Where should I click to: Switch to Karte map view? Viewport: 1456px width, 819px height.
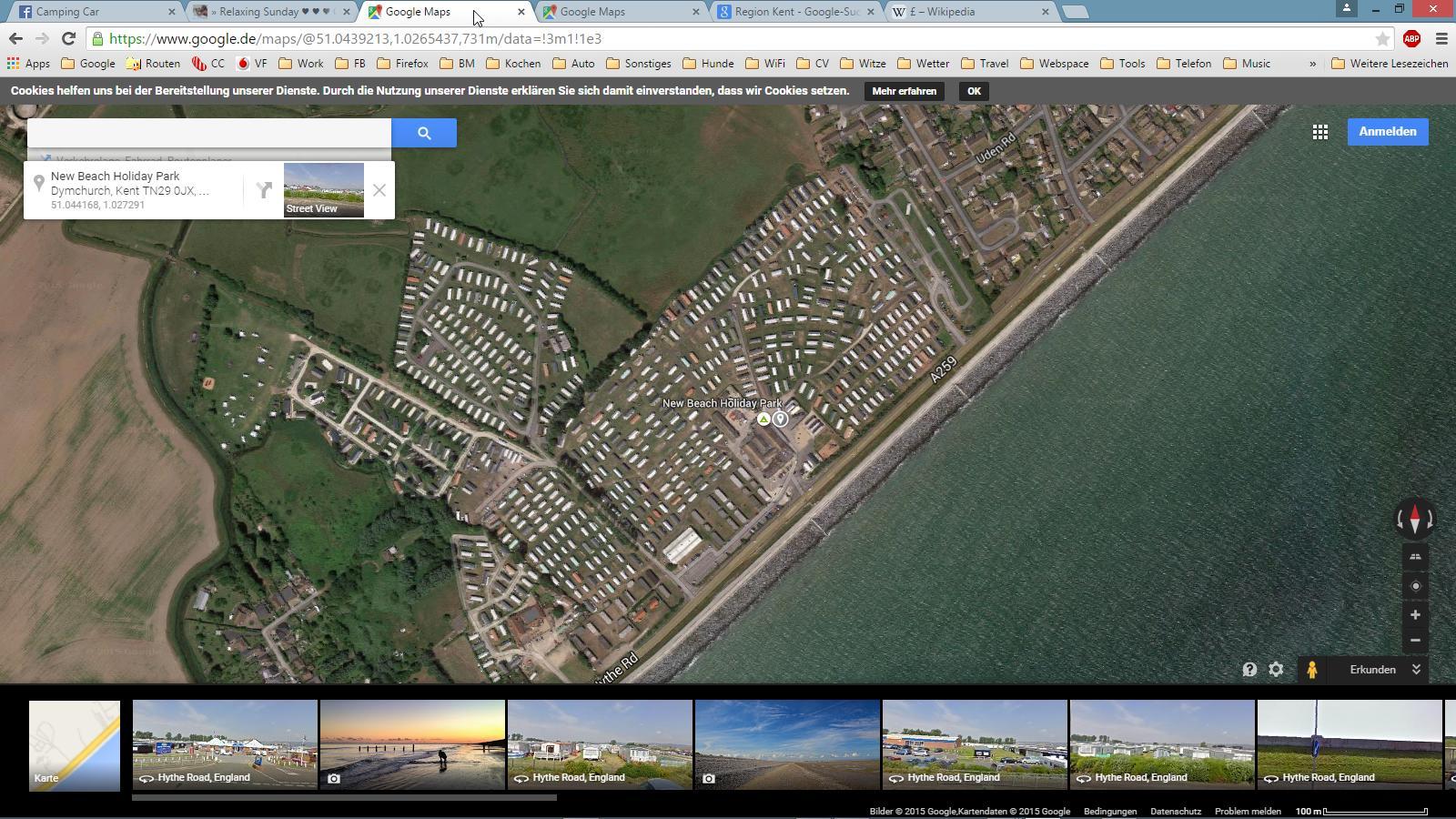75,745
